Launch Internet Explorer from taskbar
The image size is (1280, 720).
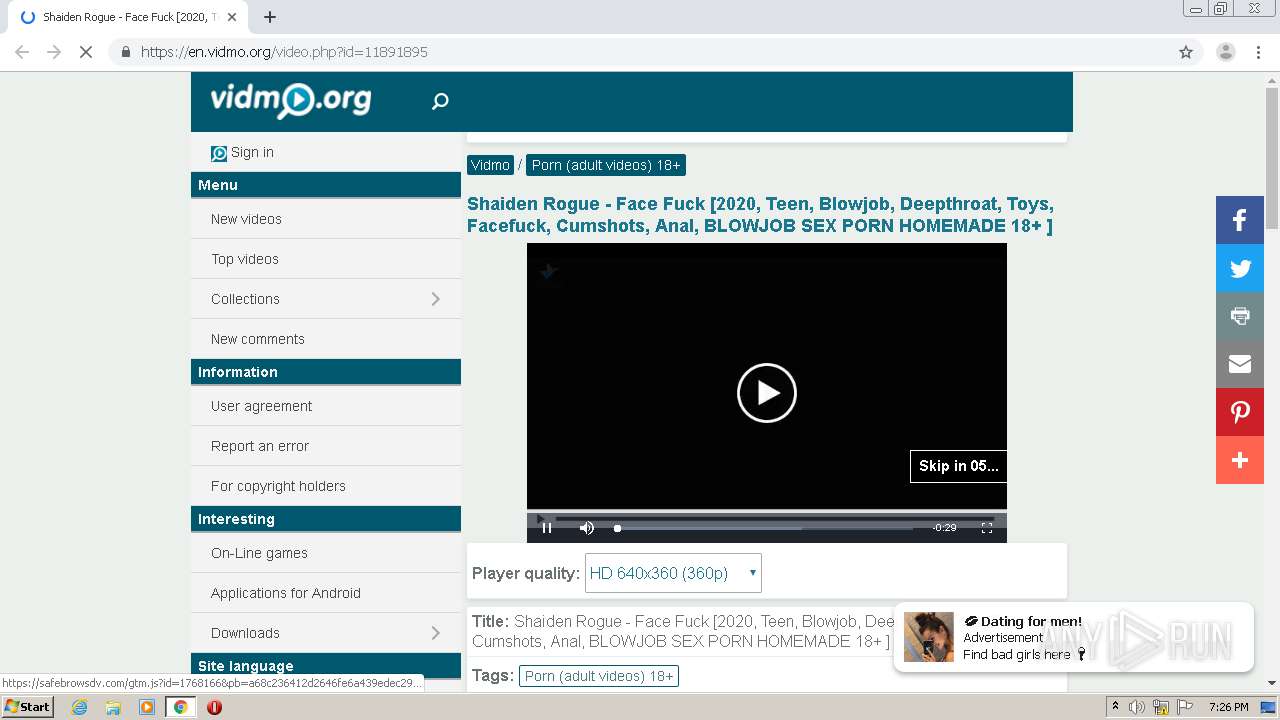80,707
